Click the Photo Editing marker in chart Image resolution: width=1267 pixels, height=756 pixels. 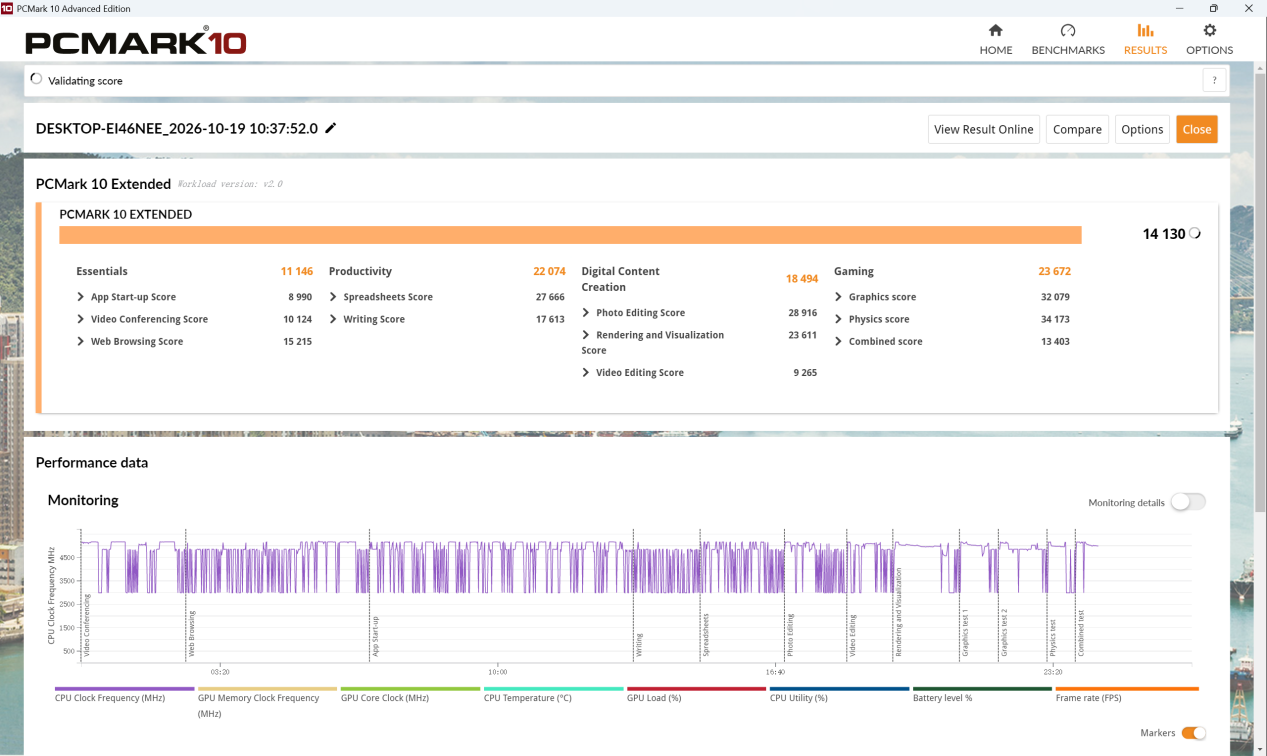[790, 635]
